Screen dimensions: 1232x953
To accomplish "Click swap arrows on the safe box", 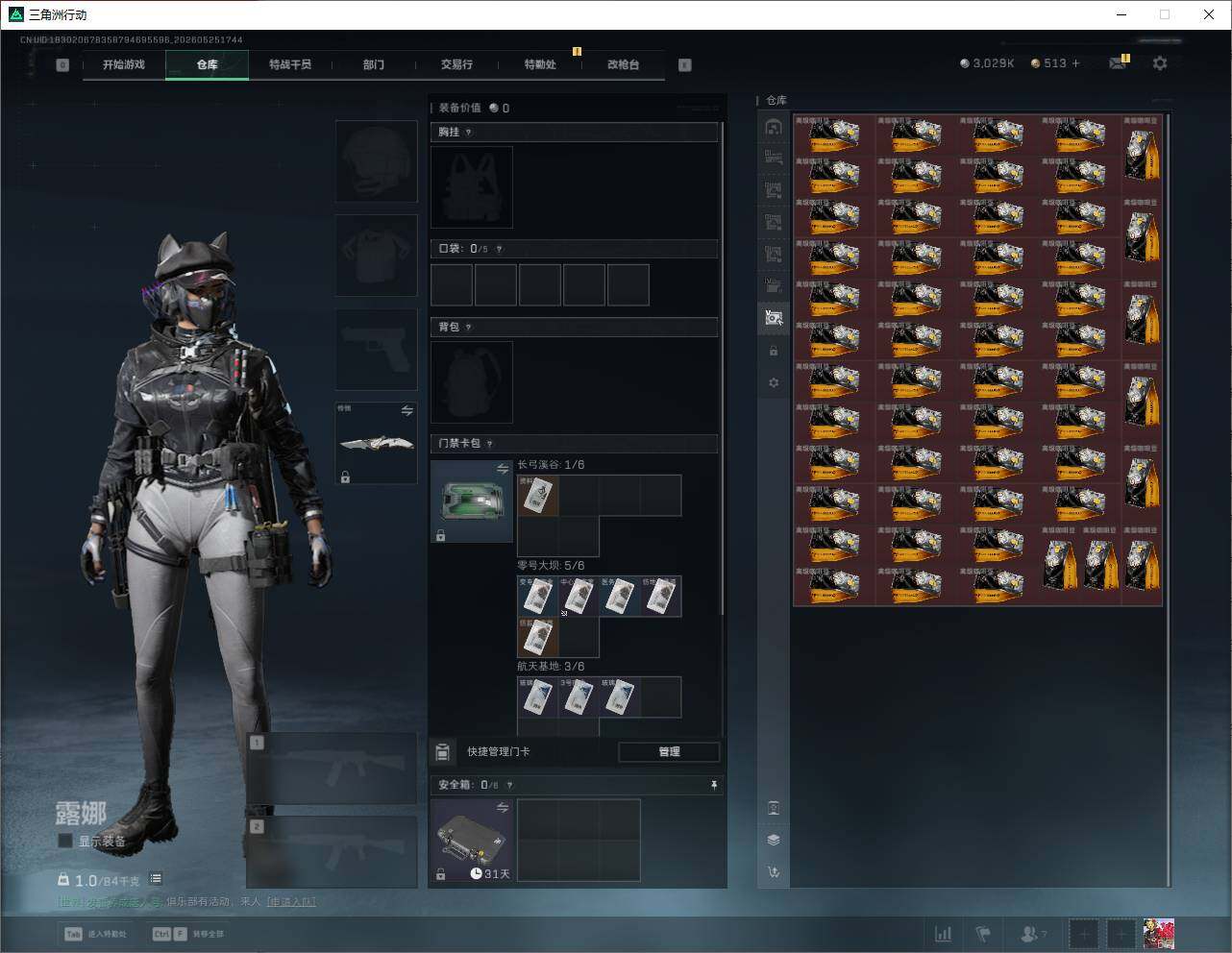I will click(502, 808).
